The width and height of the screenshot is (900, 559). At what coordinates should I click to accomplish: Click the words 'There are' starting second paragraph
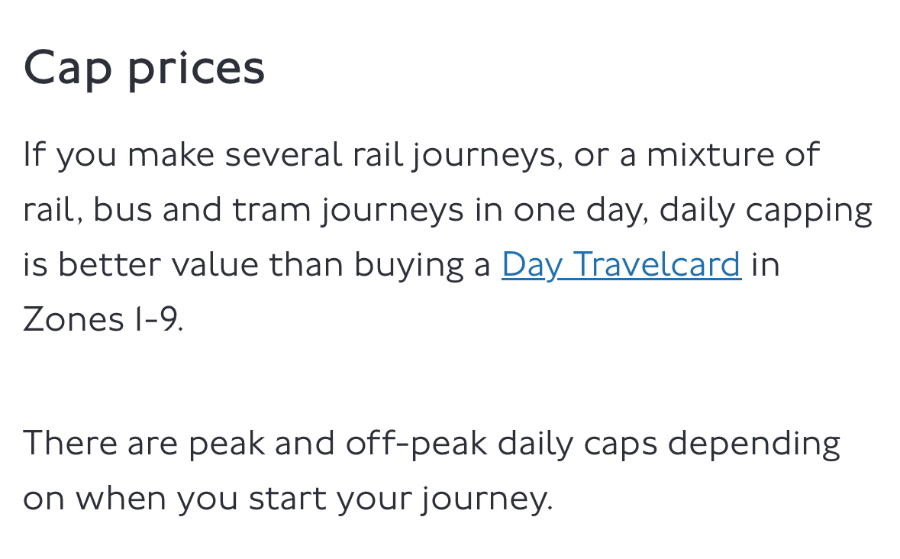[x=100, y=442]
